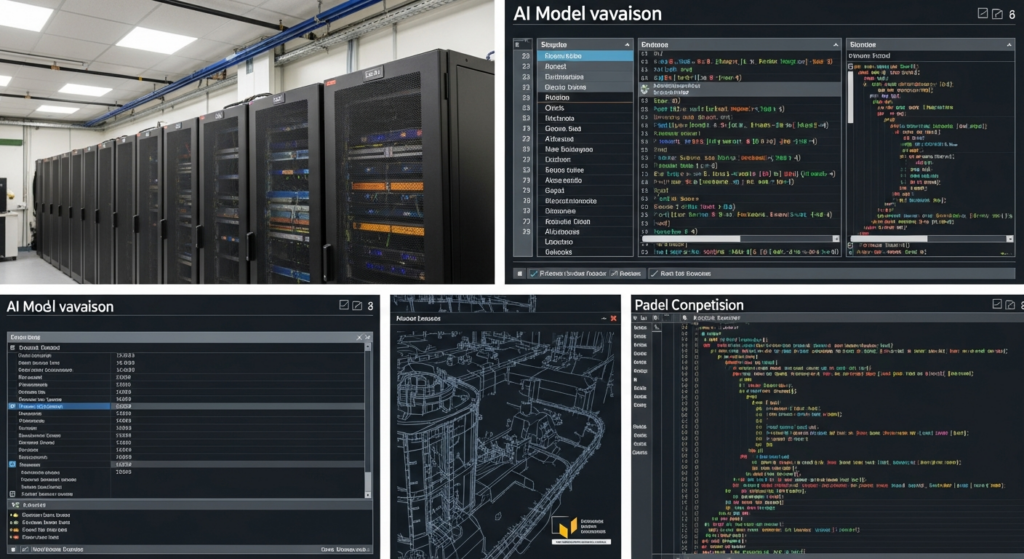Viewport: 1024px width, 559px height.
Task: Collapse the Dooard Conood tree node
Action: coord(12,347)
